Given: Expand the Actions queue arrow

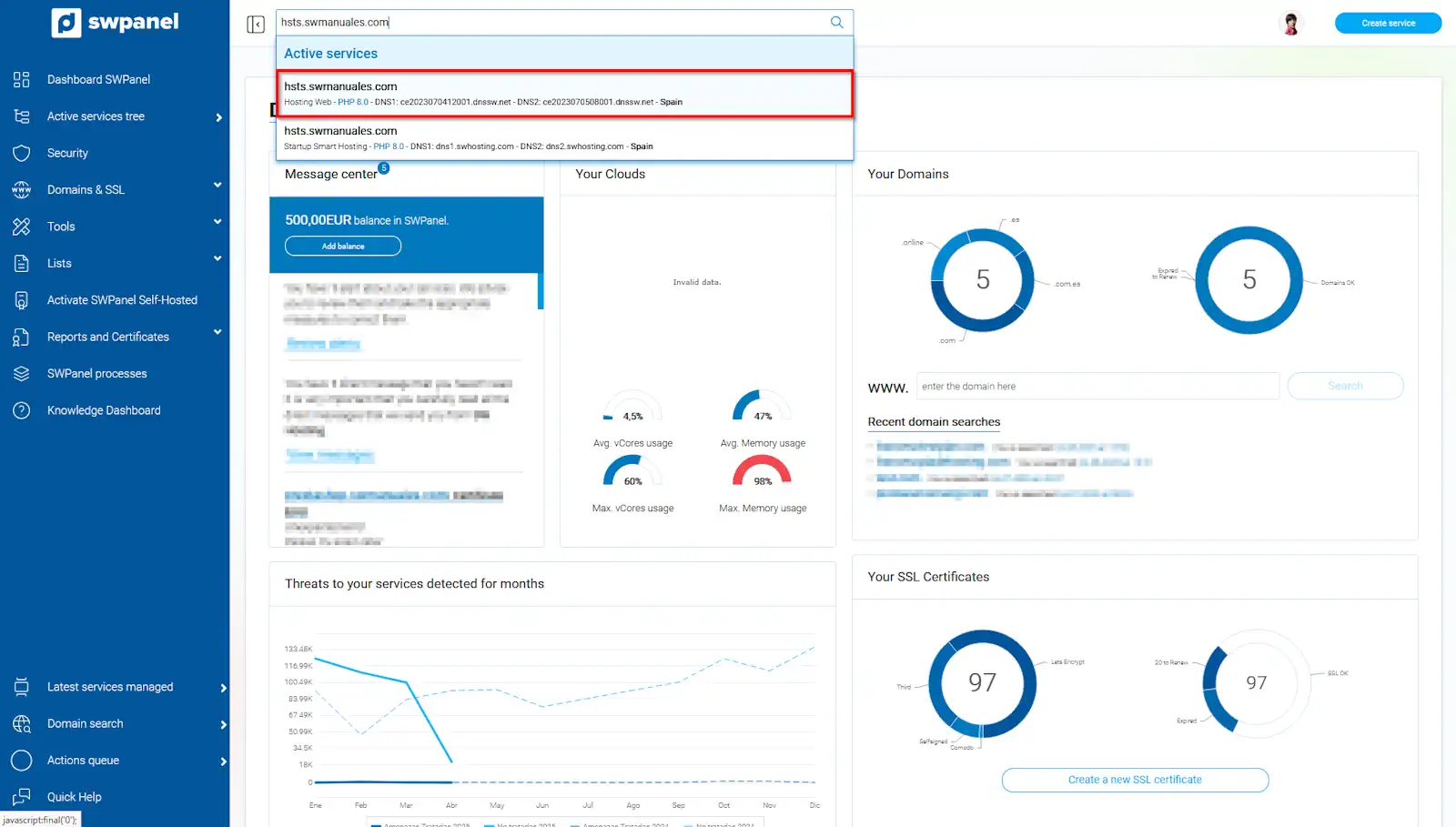Looking at the screenshot, I should pos(223,761).
